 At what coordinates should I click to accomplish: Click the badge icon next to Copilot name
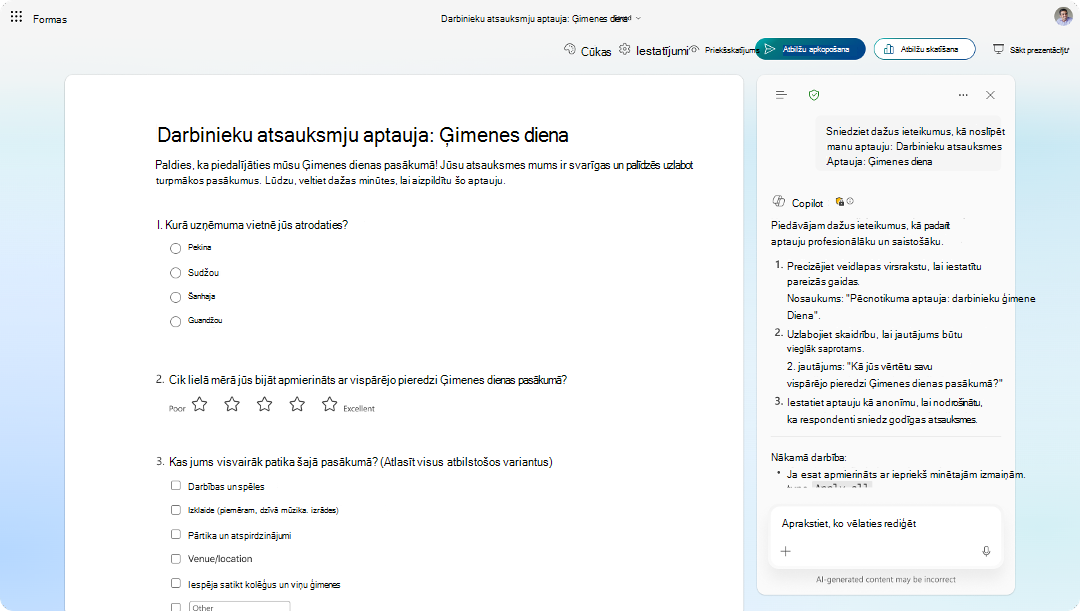point(840,202)
